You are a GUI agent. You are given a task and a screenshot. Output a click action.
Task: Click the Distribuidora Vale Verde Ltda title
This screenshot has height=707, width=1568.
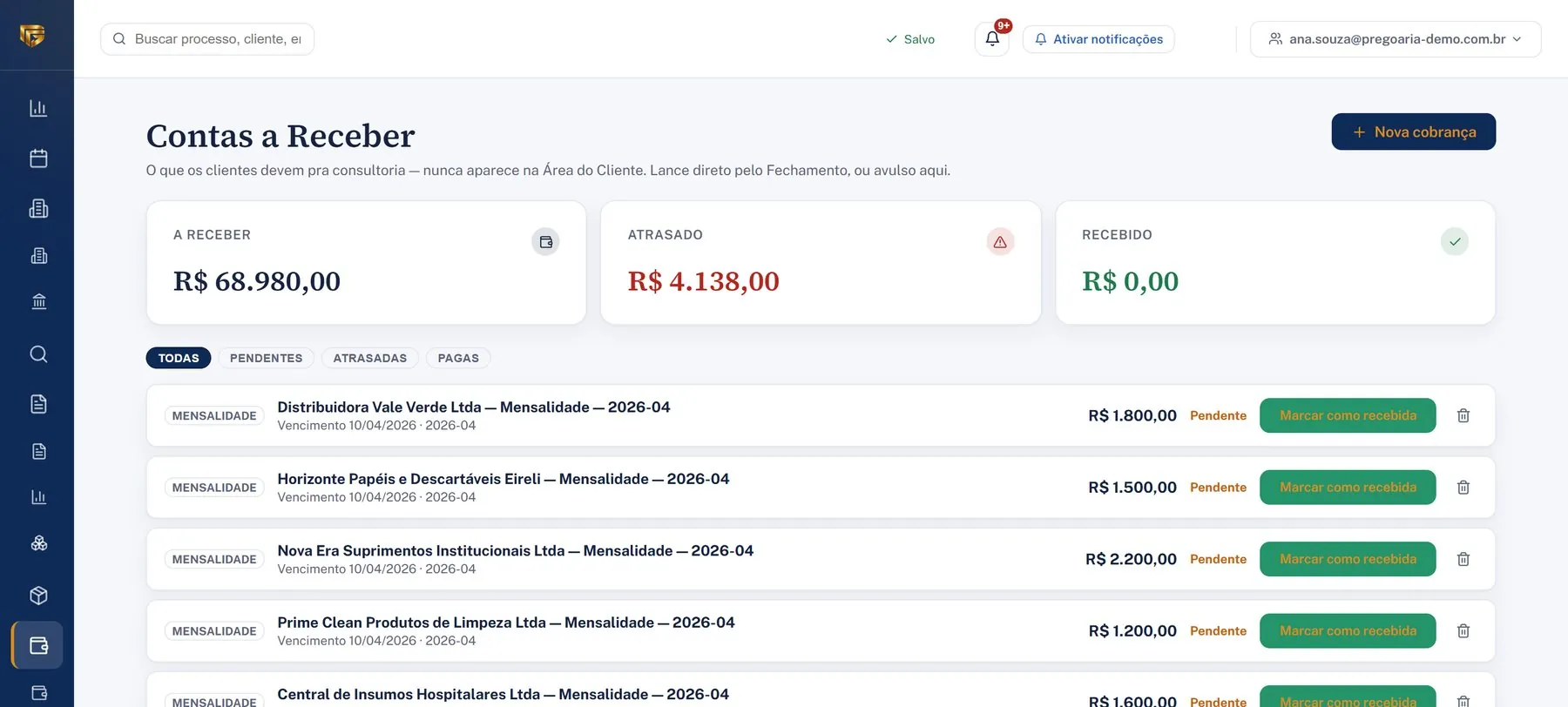[x=474, y=407]
